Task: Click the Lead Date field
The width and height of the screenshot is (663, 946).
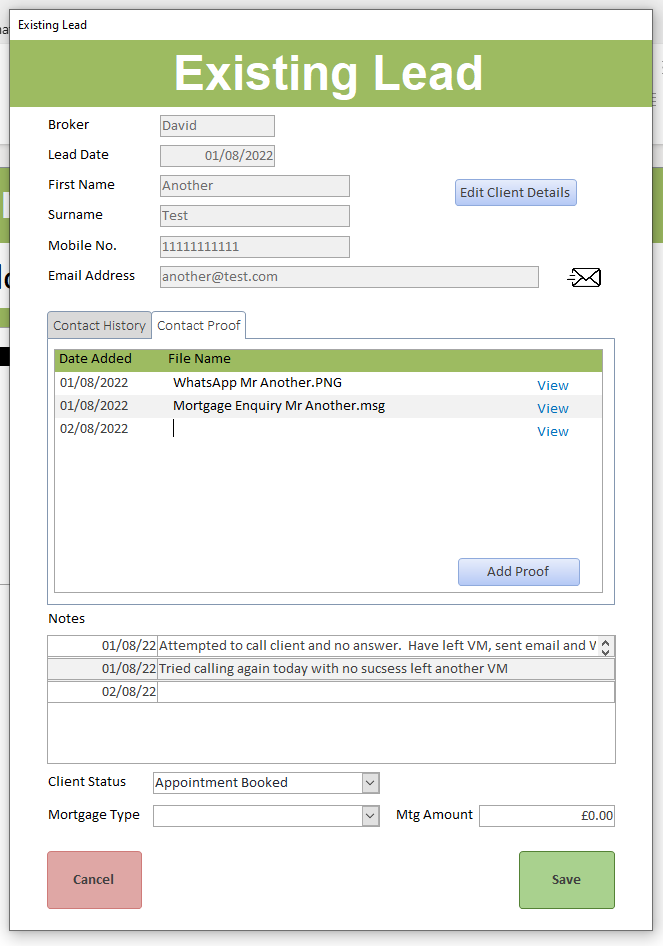Action: pyautogui.click(x=217, y=156)
